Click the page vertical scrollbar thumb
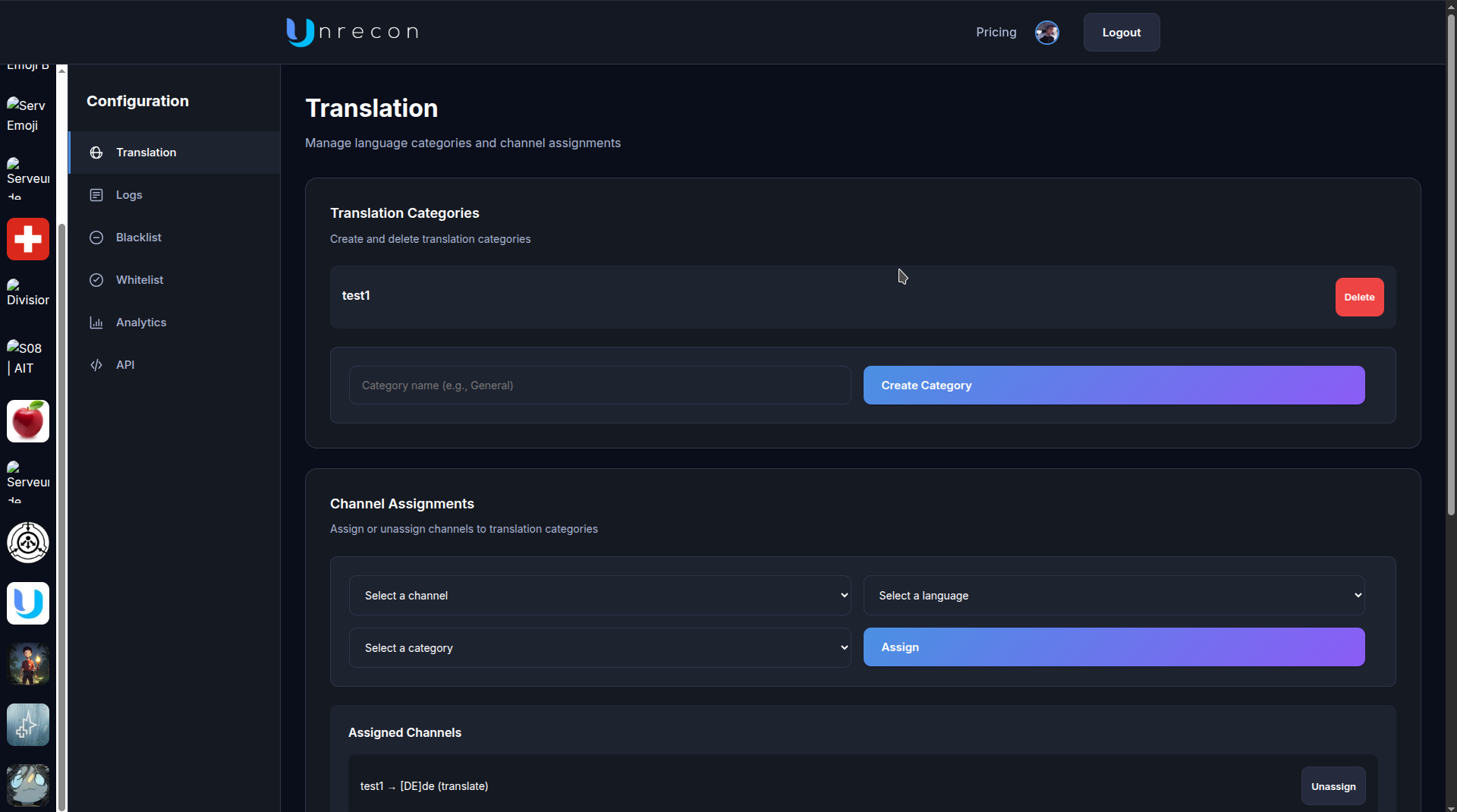Screen dimensions: 1457x812 click(x=1451, y=266)
